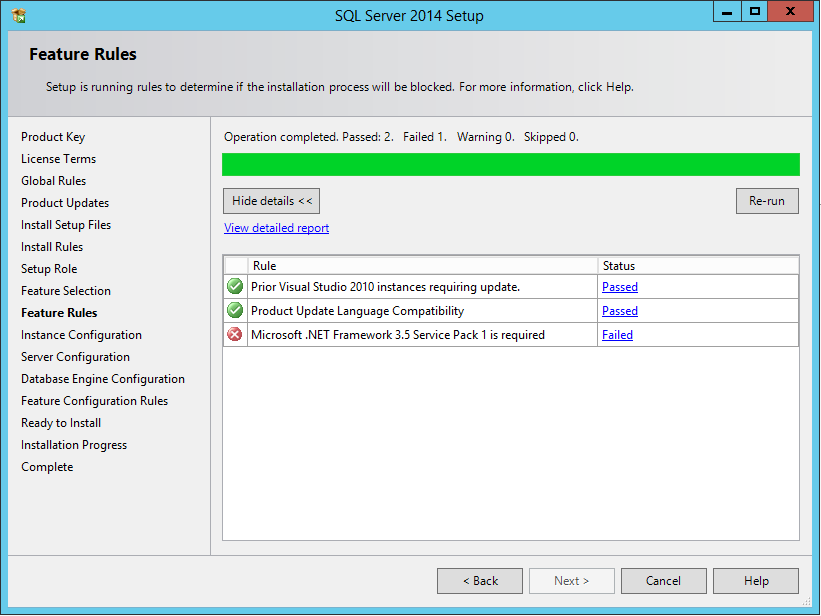The width and height of the screenshot is (821, 616).
Task: Select the bold Feature Rules step
Action: click(59, 313)
